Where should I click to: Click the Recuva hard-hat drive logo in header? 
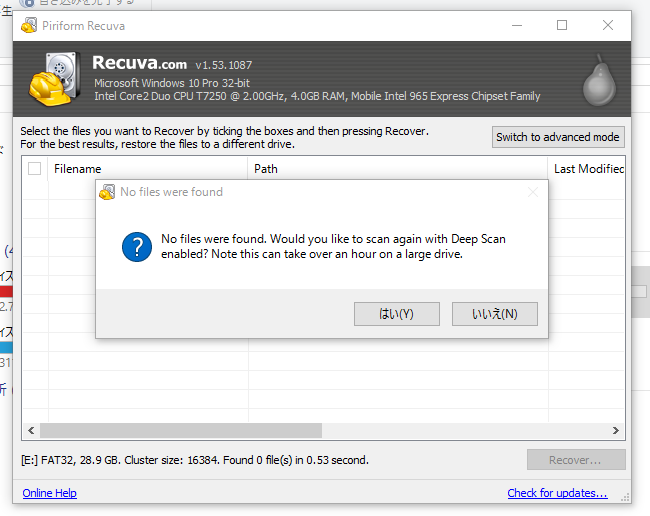[x=55, y=79]
